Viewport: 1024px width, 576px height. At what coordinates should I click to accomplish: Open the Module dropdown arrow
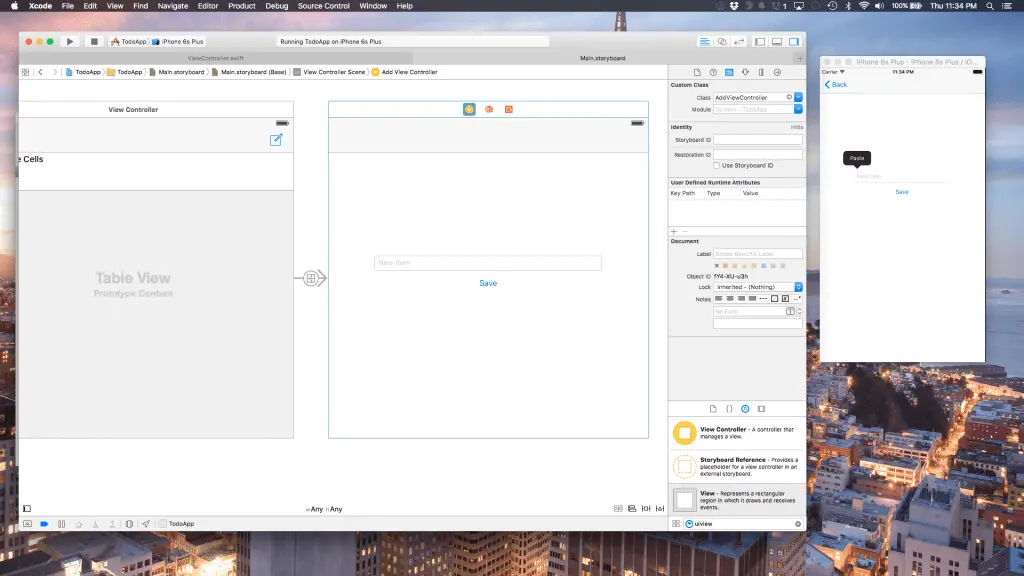coord(798,109)
